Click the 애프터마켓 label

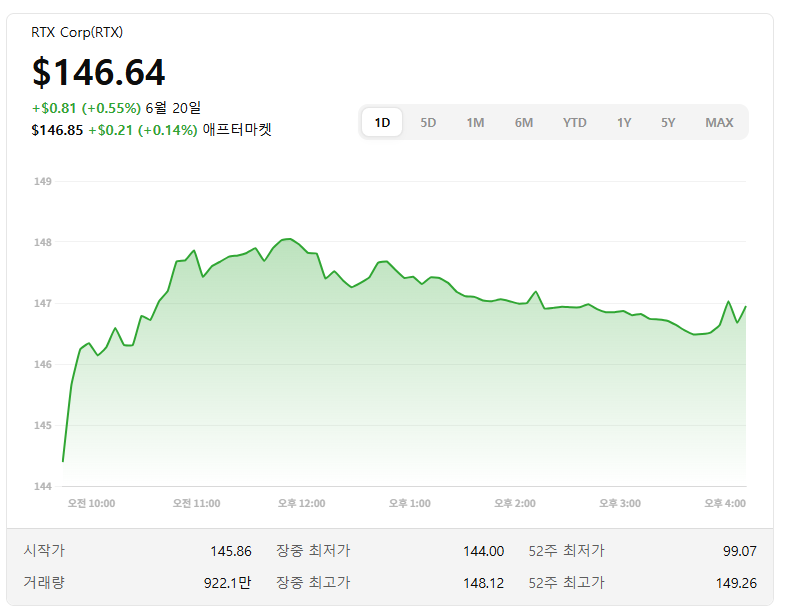[x=237, y=130]
